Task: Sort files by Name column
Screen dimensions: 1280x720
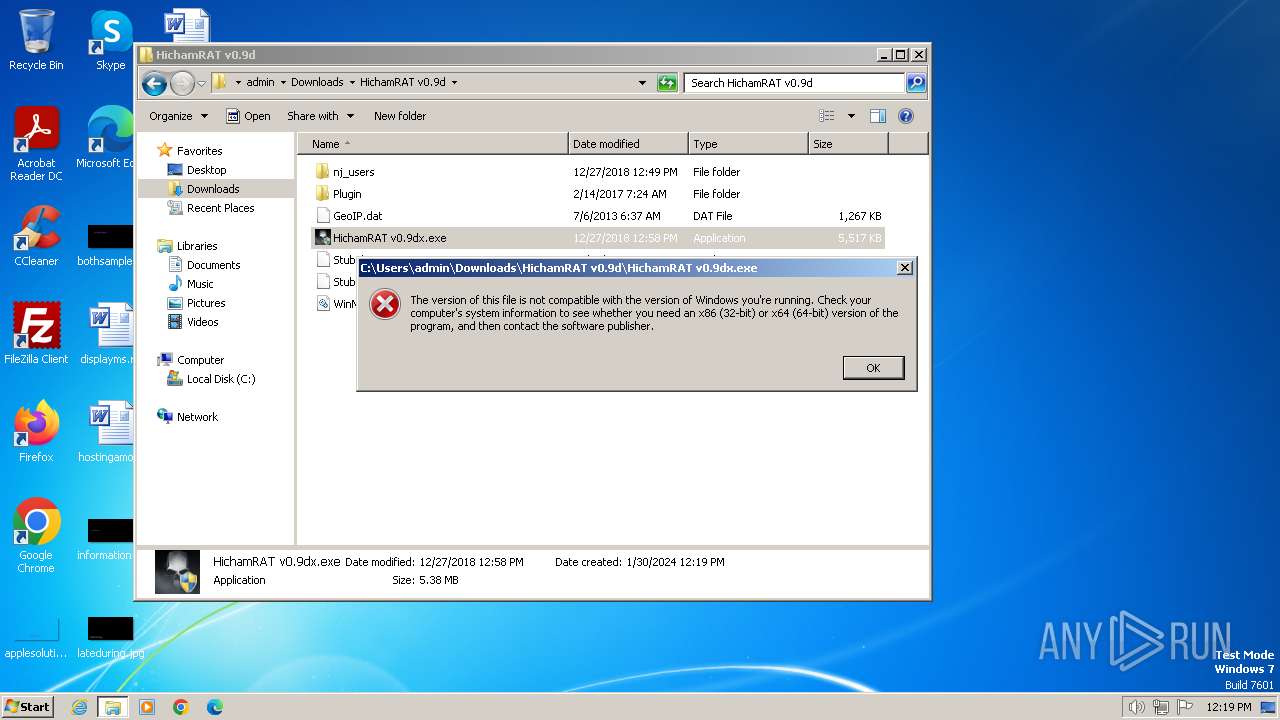Action: click(433, 144)
